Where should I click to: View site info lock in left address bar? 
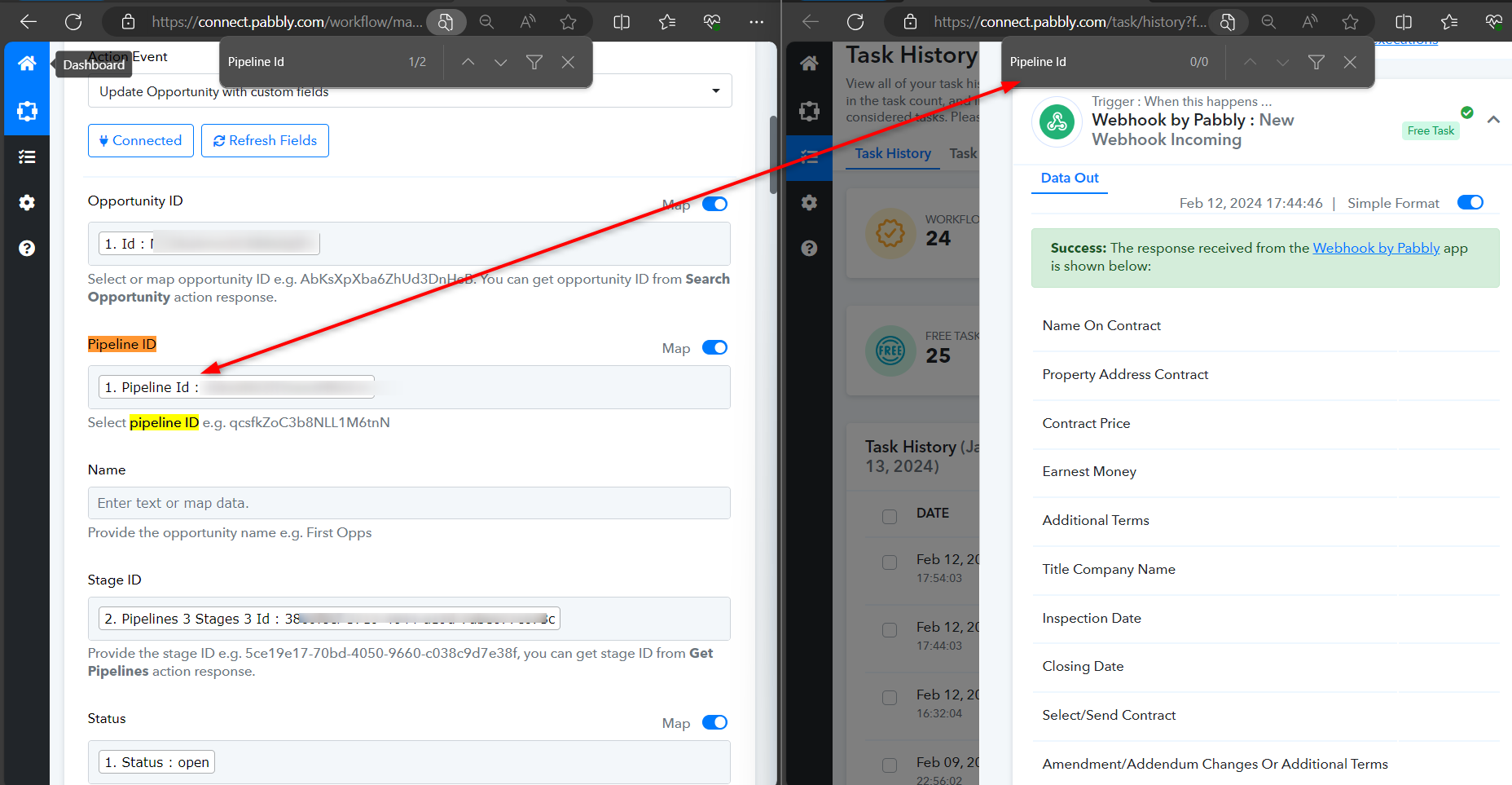tap(128, 22)
